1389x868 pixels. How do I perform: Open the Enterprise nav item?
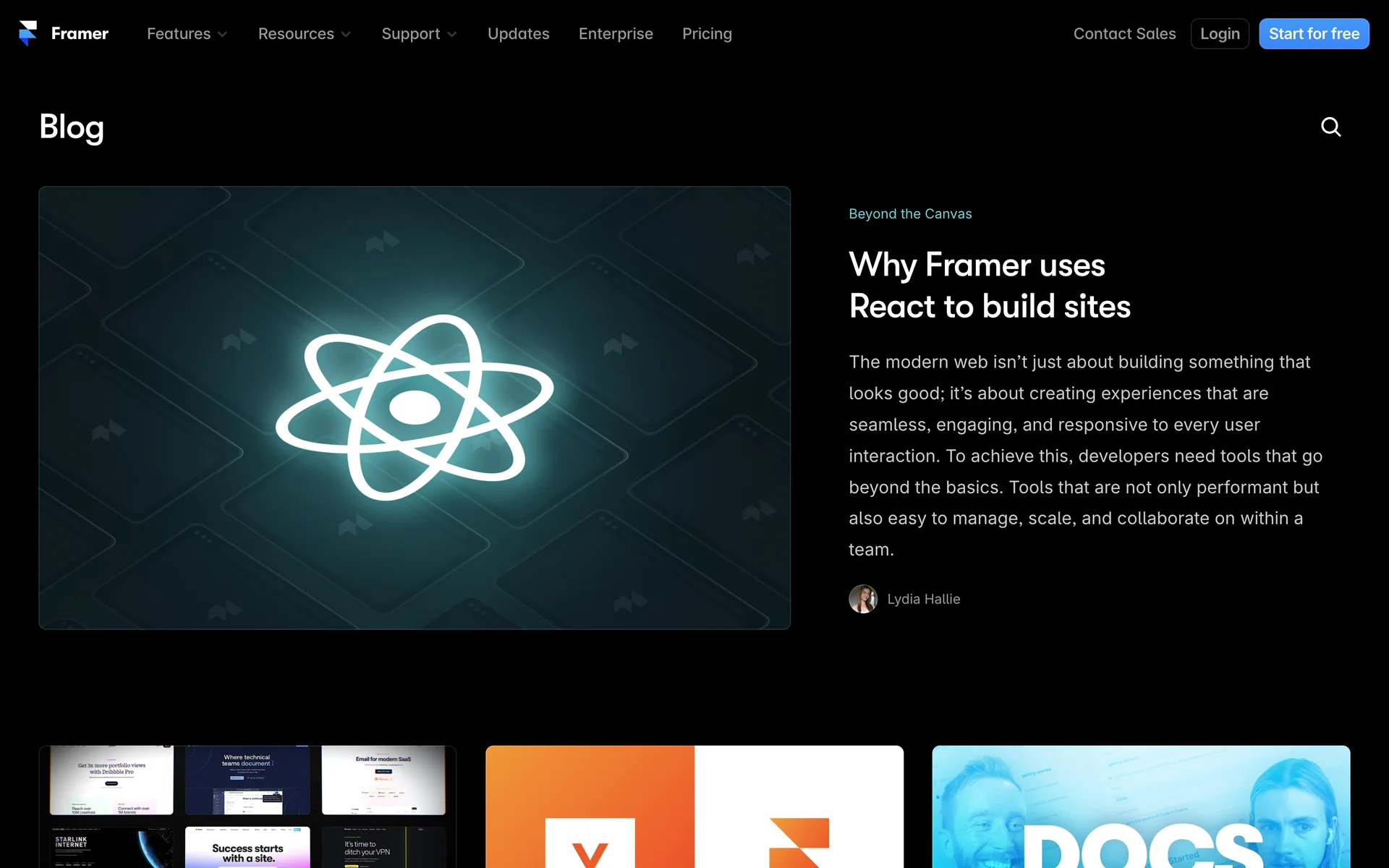coord(616,34)
